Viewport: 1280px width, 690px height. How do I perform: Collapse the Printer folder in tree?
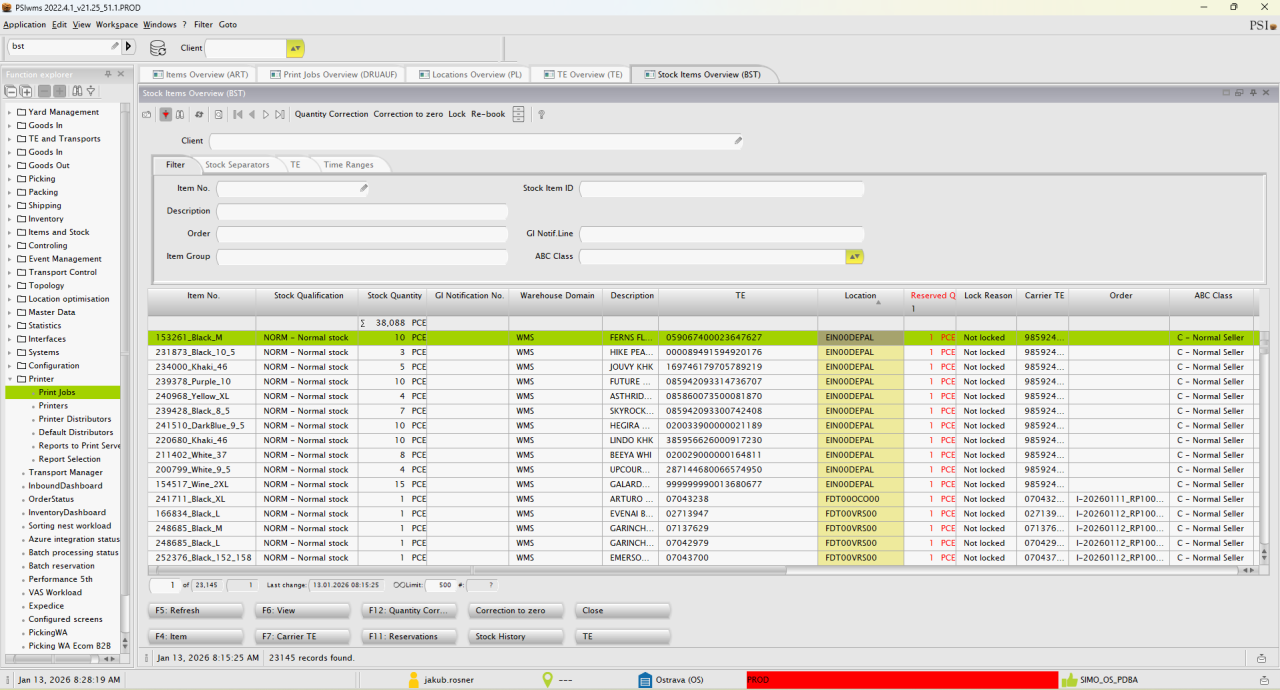10,379
